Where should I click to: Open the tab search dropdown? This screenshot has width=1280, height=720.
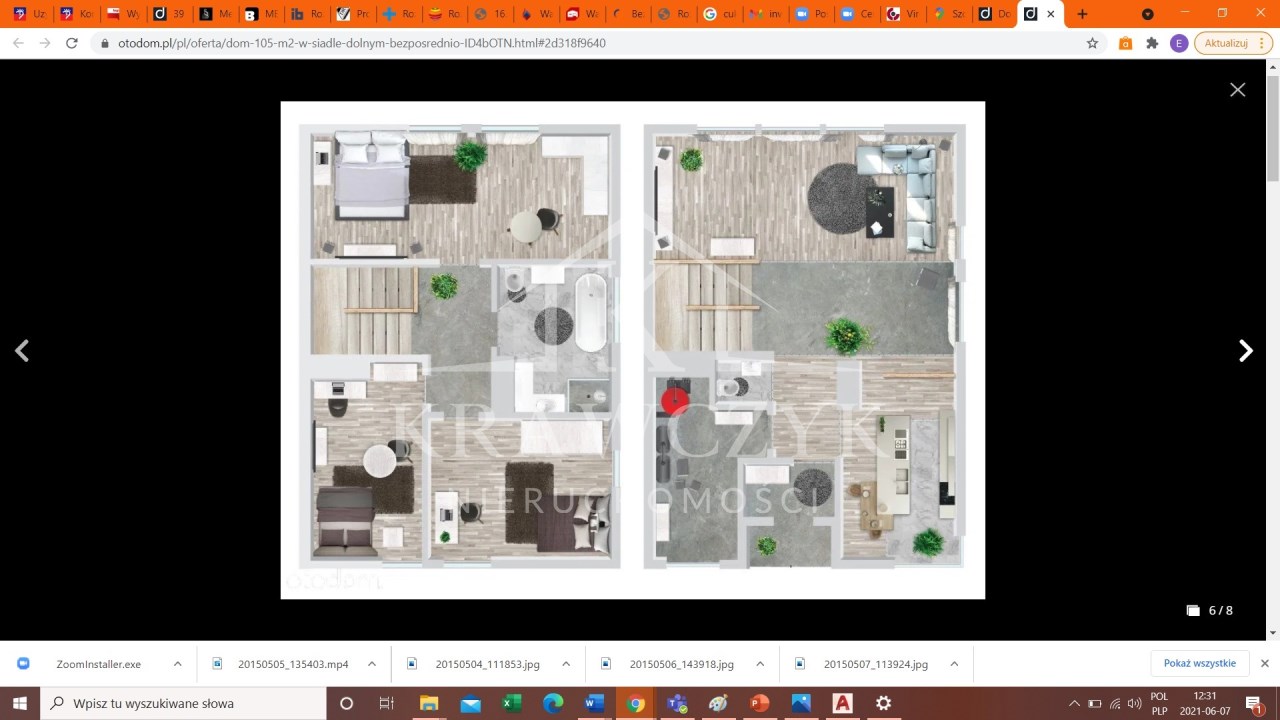[1148, 14]
